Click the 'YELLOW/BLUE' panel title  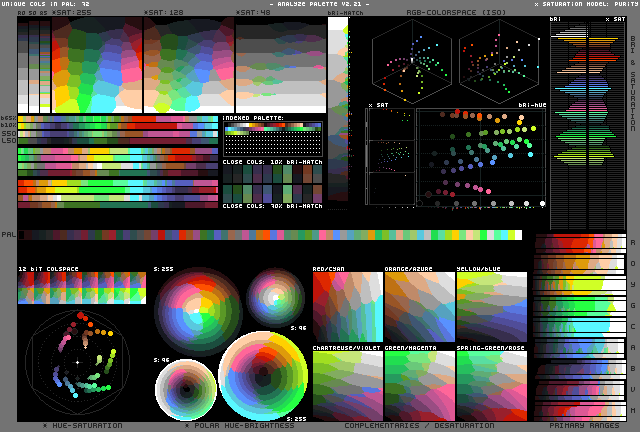(x=478, y=269)
